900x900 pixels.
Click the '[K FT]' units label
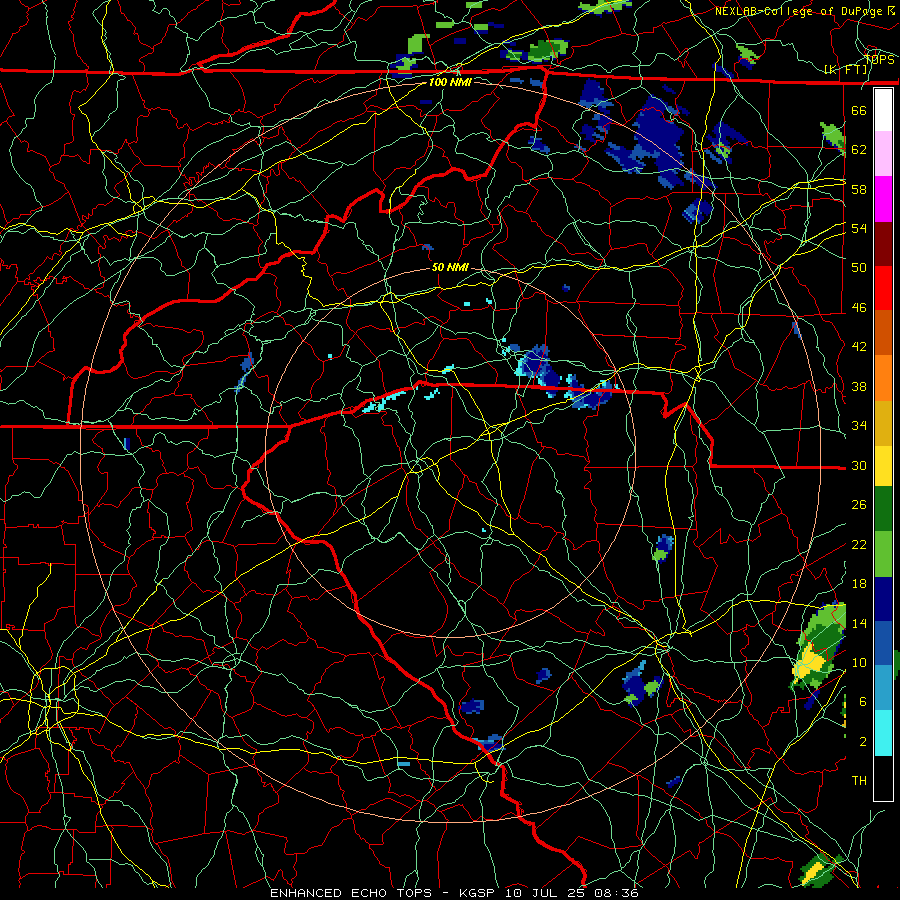coord(846,70)
